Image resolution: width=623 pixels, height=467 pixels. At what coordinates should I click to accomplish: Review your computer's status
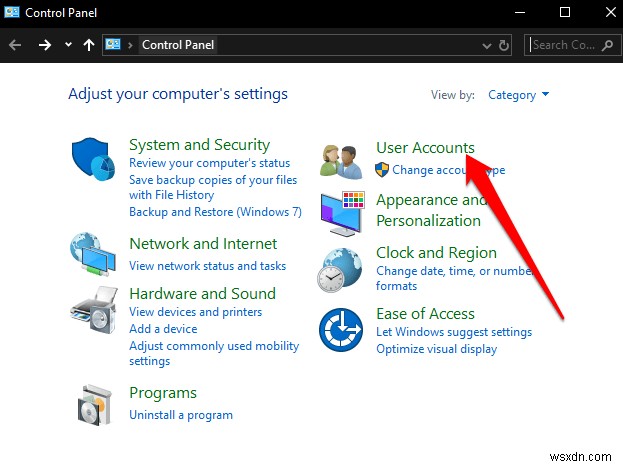(x=209, y=163)
